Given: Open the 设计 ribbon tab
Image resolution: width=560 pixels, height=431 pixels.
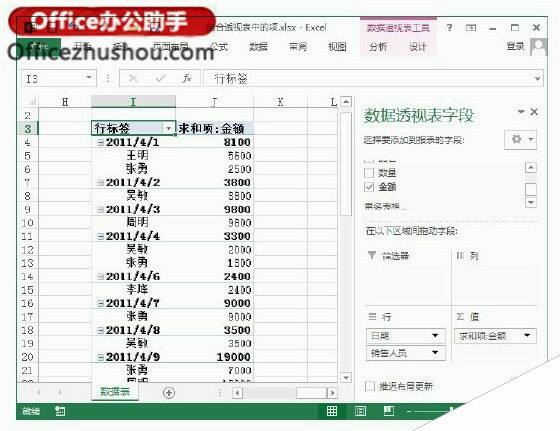Looking at the screenshot, I should pyautogui.click(x=417, y=47).
